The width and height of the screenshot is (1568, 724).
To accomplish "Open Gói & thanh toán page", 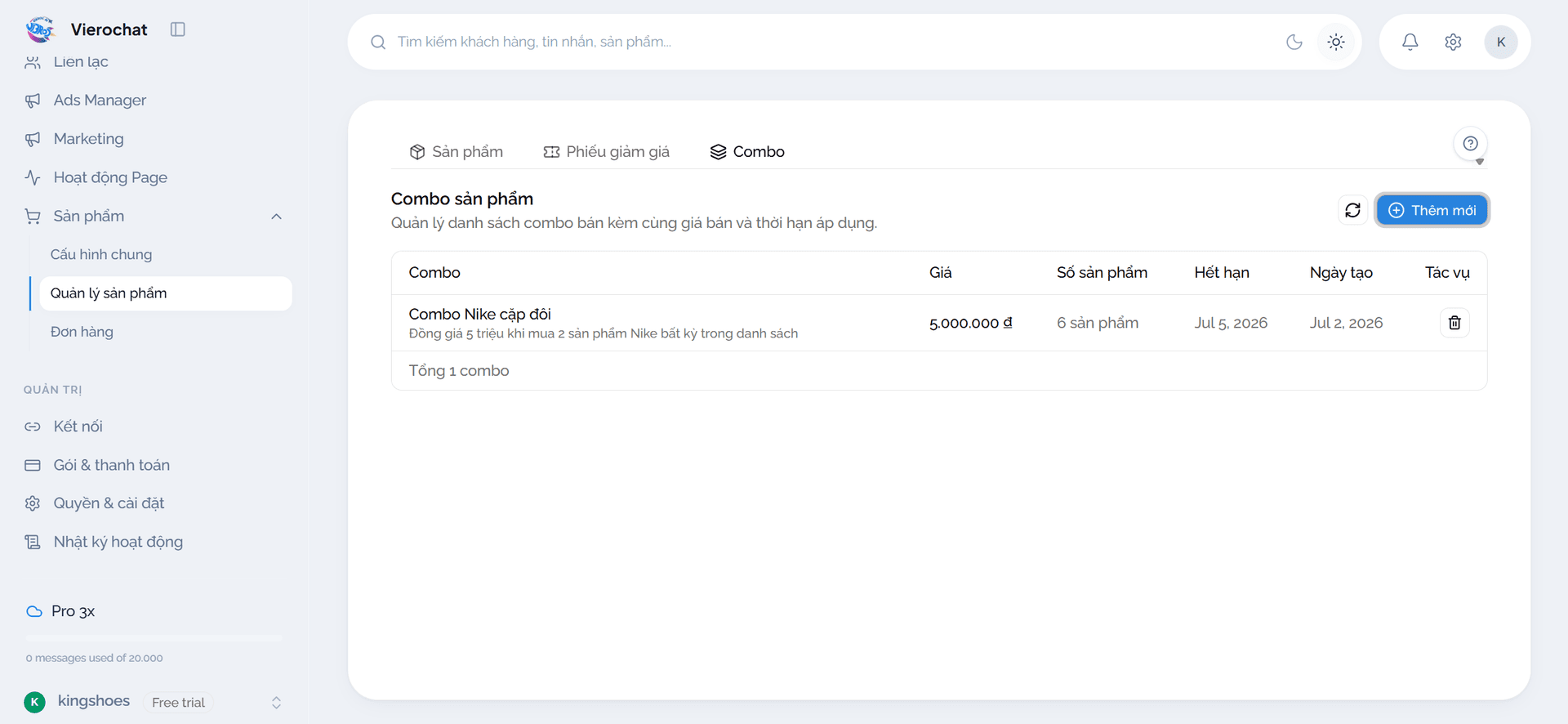I will click(x=112, y=465).
